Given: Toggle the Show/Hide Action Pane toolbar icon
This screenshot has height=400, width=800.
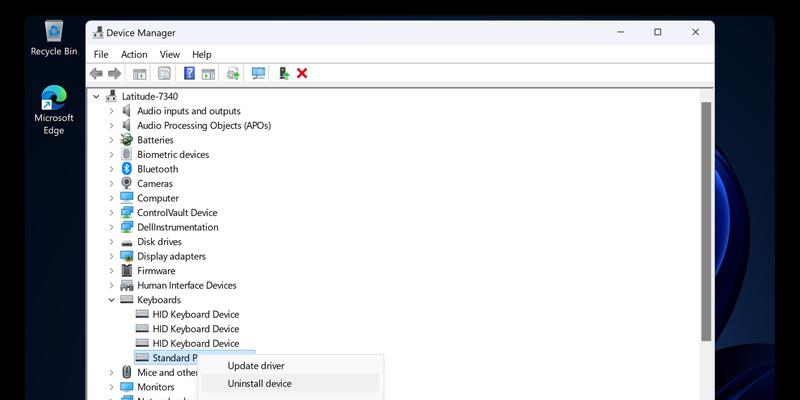Looking at the screenshot, I should [x=208, y=73].
